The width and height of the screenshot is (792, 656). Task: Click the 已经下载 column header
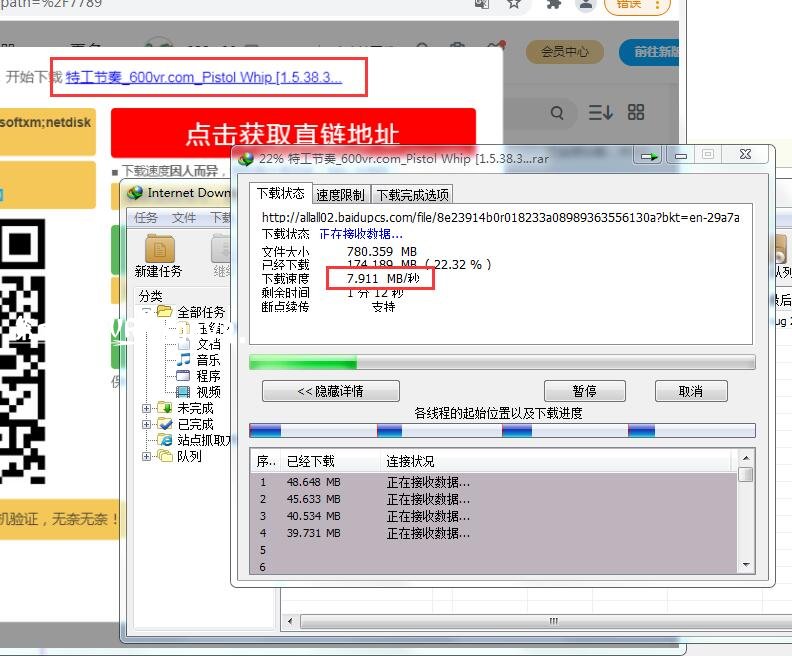point(330,461)
